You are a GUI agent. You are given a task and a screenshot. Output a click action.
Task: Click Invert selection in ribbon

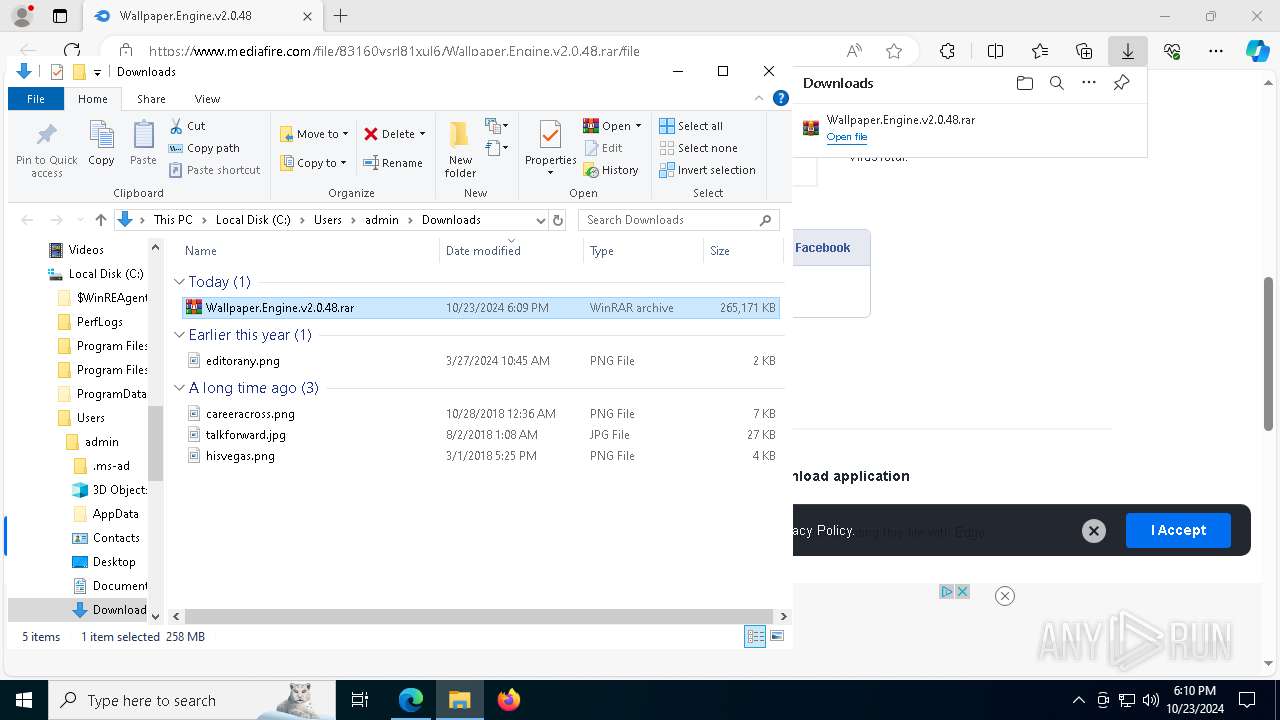click(707, 170)
